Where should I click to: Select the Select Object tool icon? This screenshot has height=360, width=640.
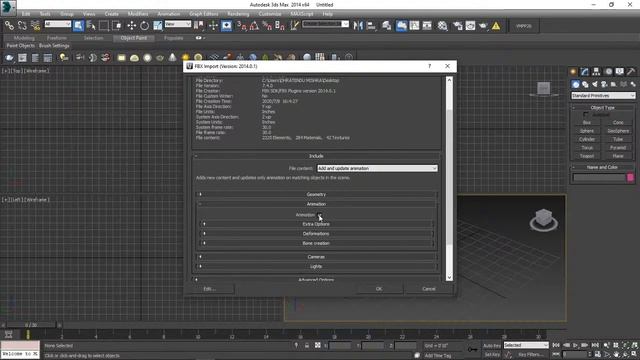point(78,26)
